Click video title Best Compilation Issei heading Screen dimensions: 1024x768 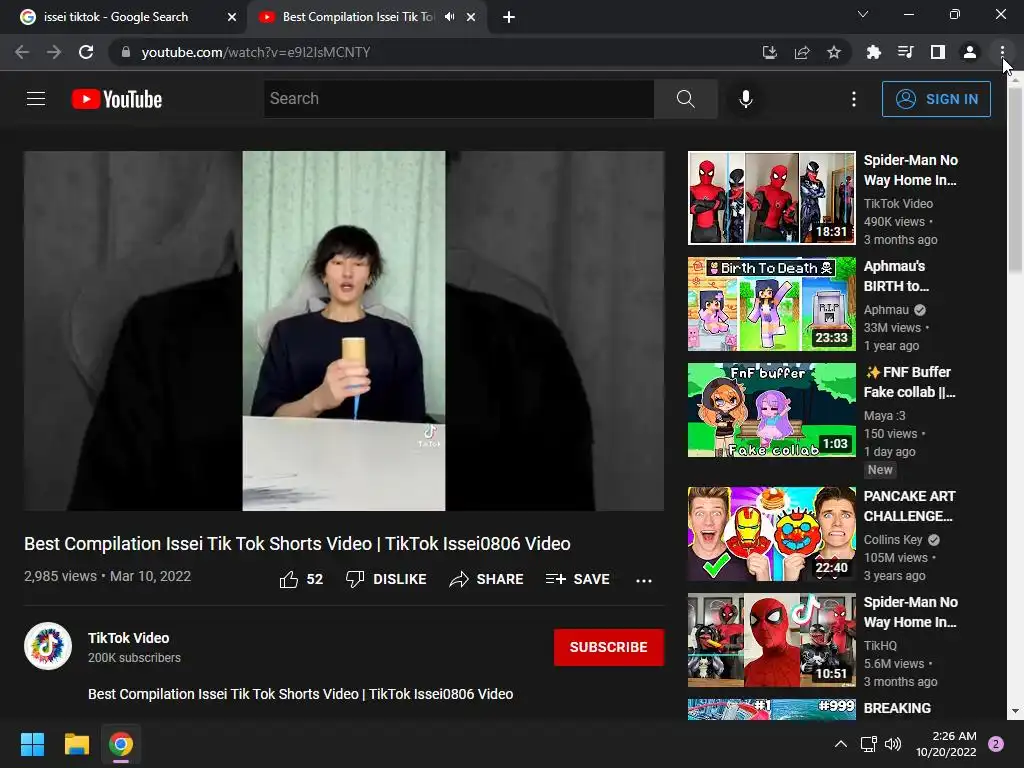297,543
